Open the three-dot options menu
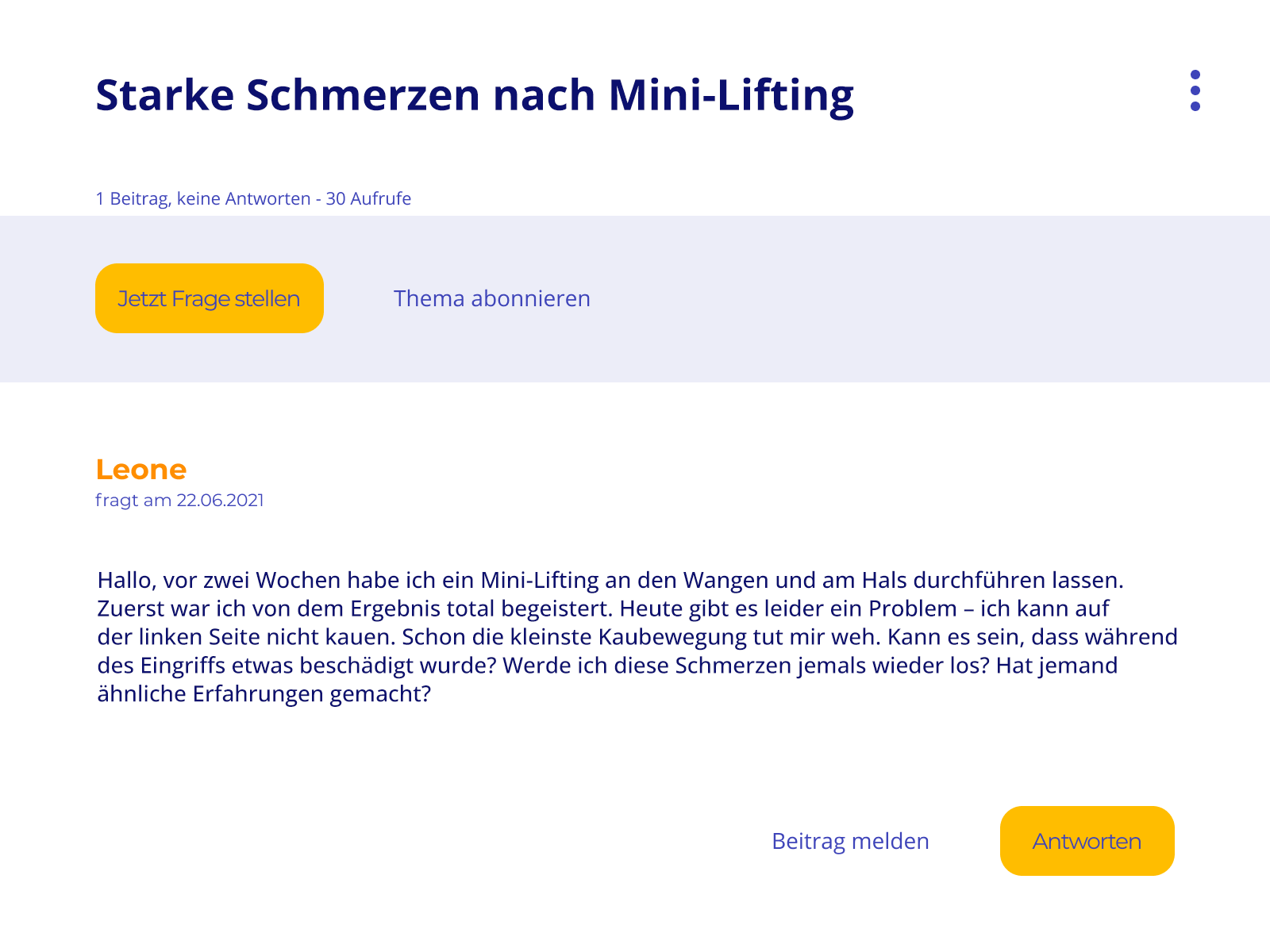Screen dimensions: 1270x952 click(1195, 90)
